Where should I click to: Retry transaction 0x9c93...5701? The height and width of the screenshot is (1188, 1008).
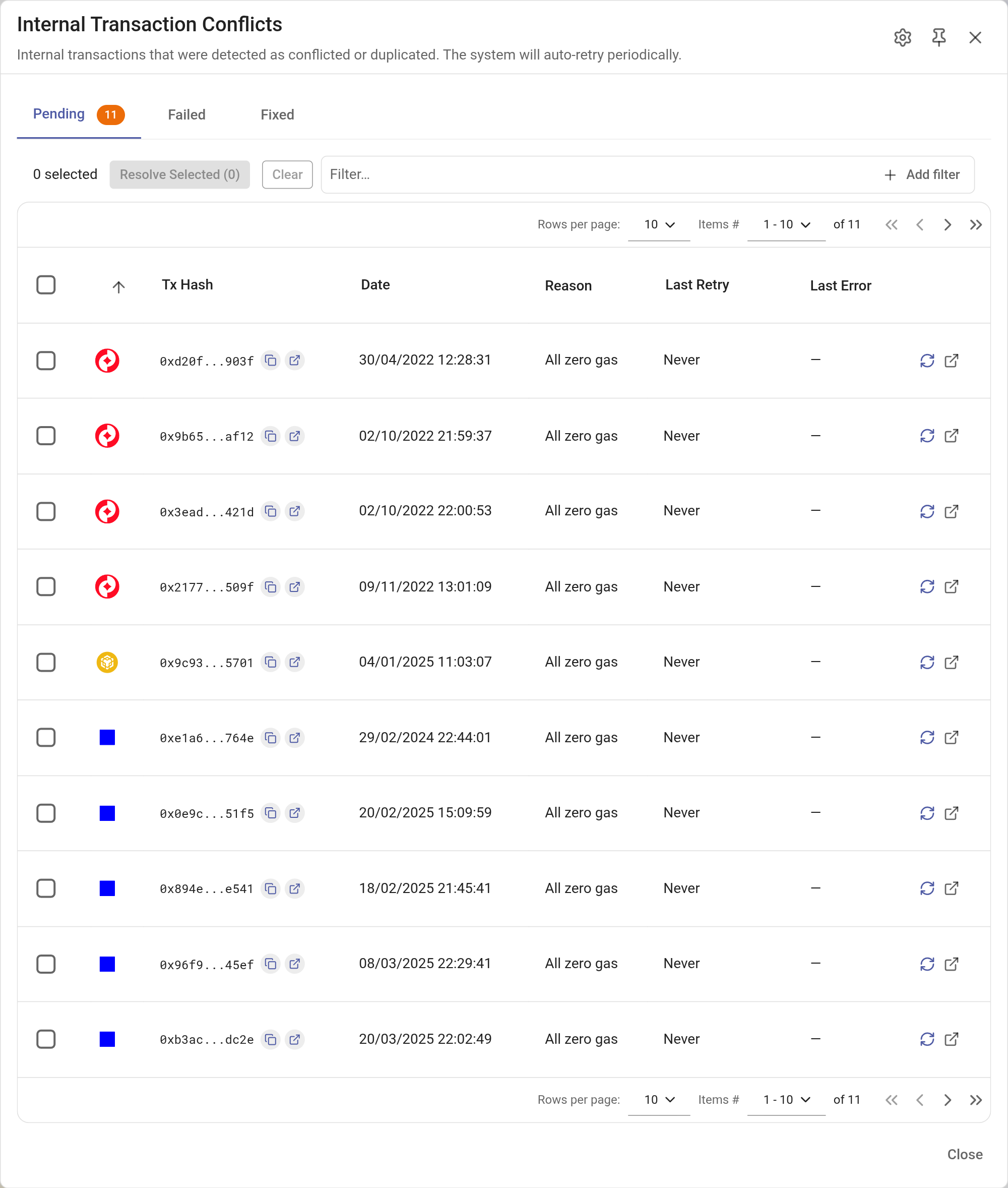coord(927,662)
